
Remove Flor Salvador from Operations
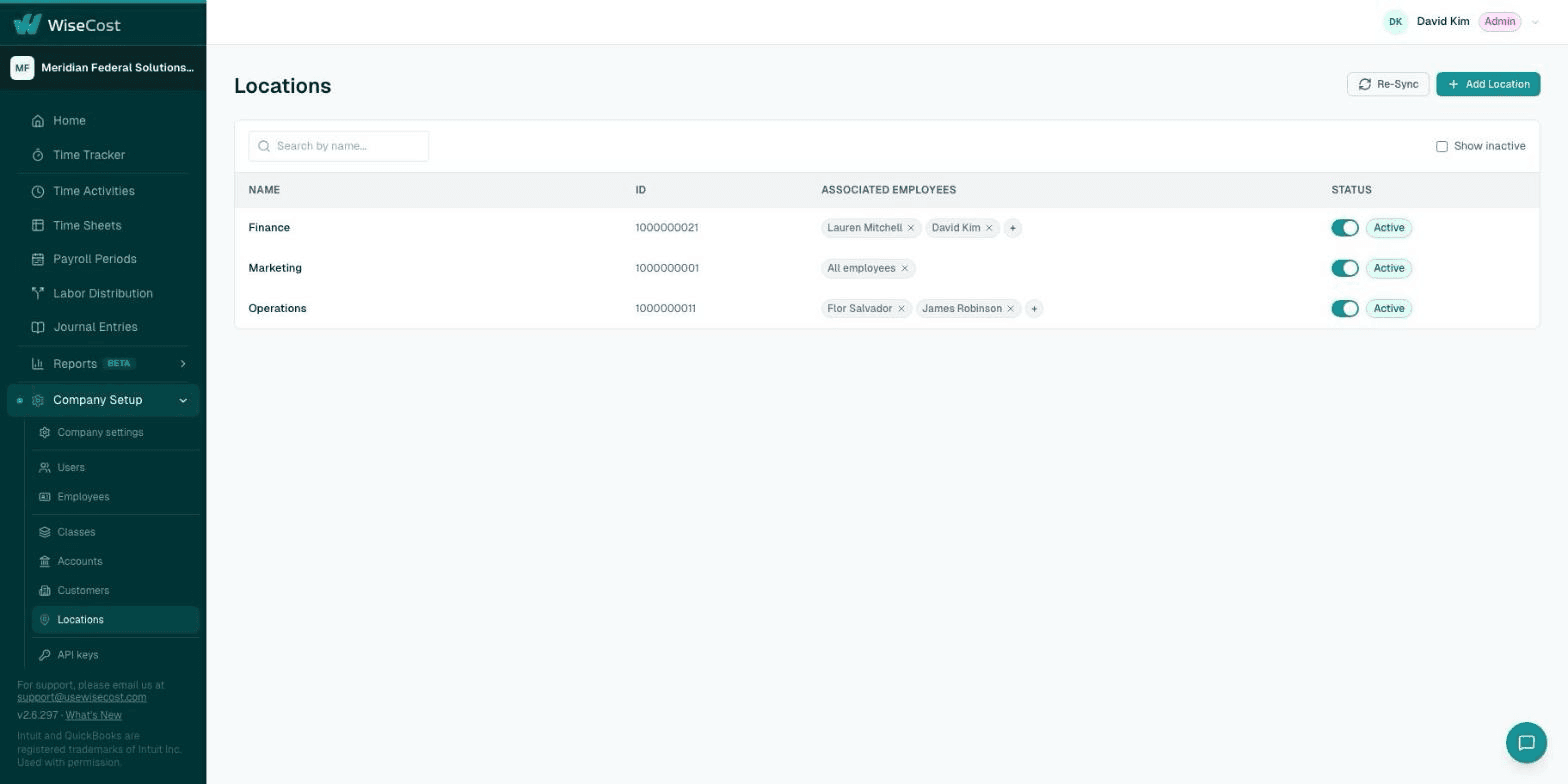[901, 309]
